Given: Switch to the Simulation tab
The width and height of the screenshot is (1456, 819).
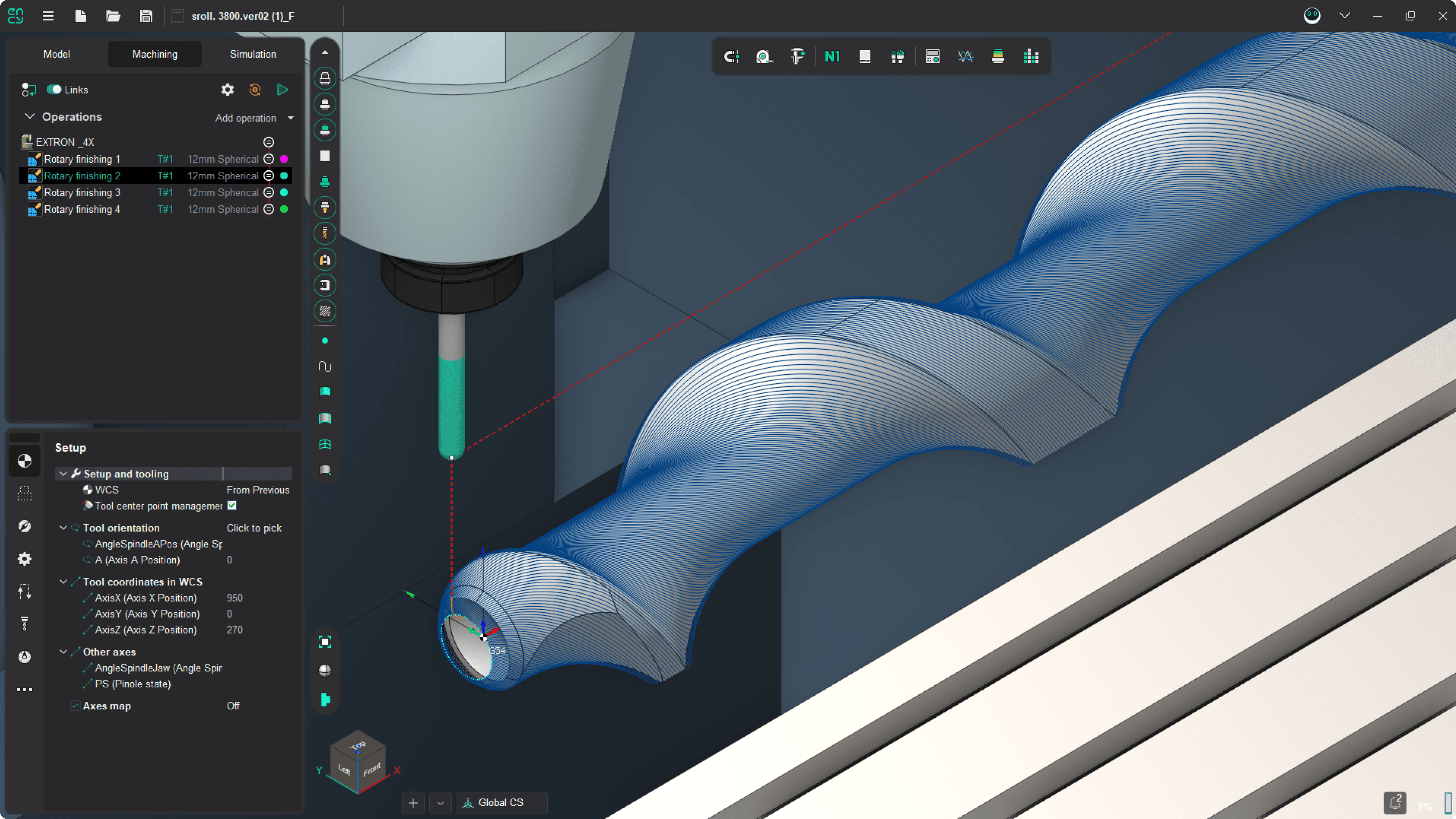Looking at the screenshot, I should click(253, 54).
